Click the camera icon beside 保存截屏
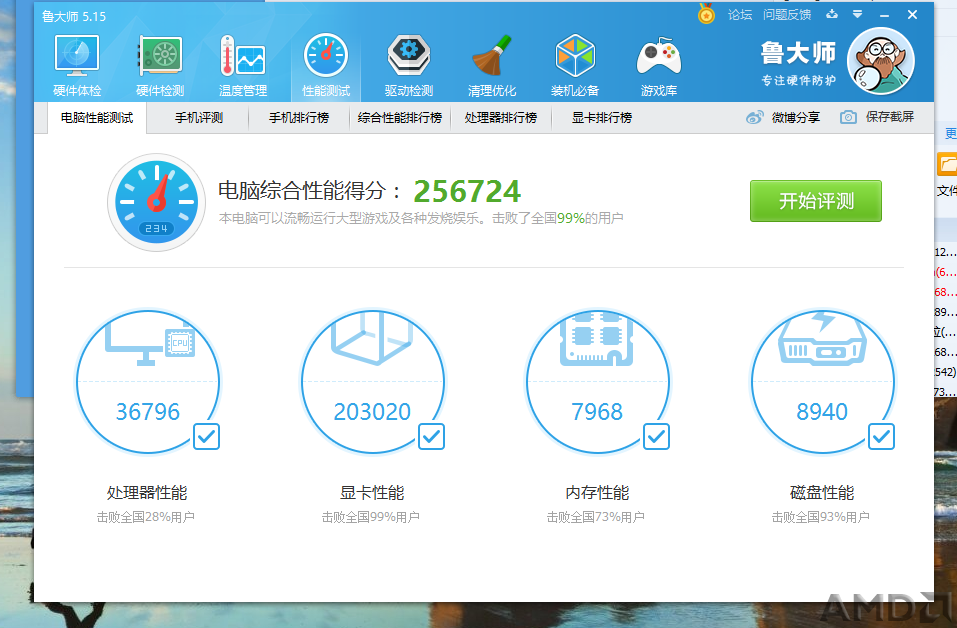Viewport: 957px width, 628px height. coord(848,117)
